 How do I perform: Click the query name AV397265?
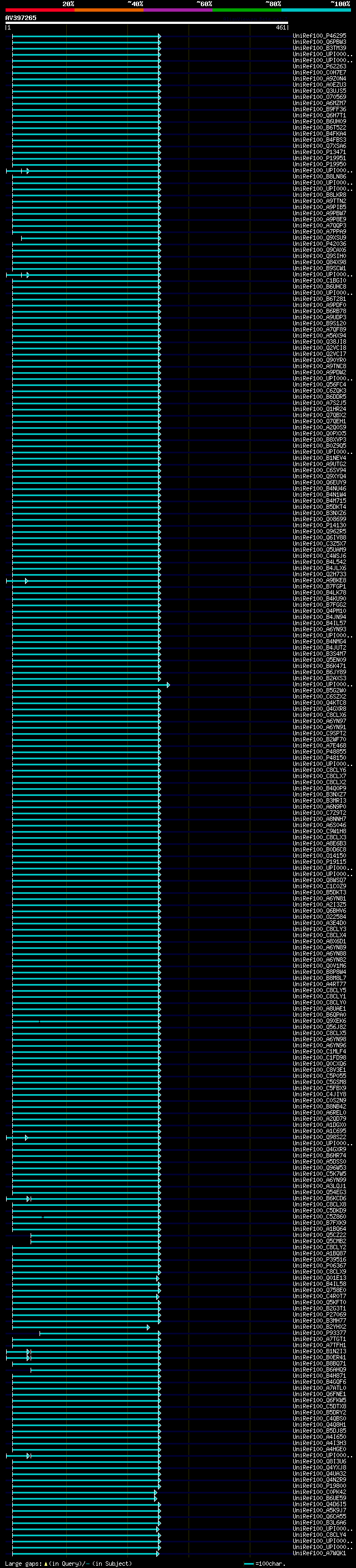[x=21, y=18]
